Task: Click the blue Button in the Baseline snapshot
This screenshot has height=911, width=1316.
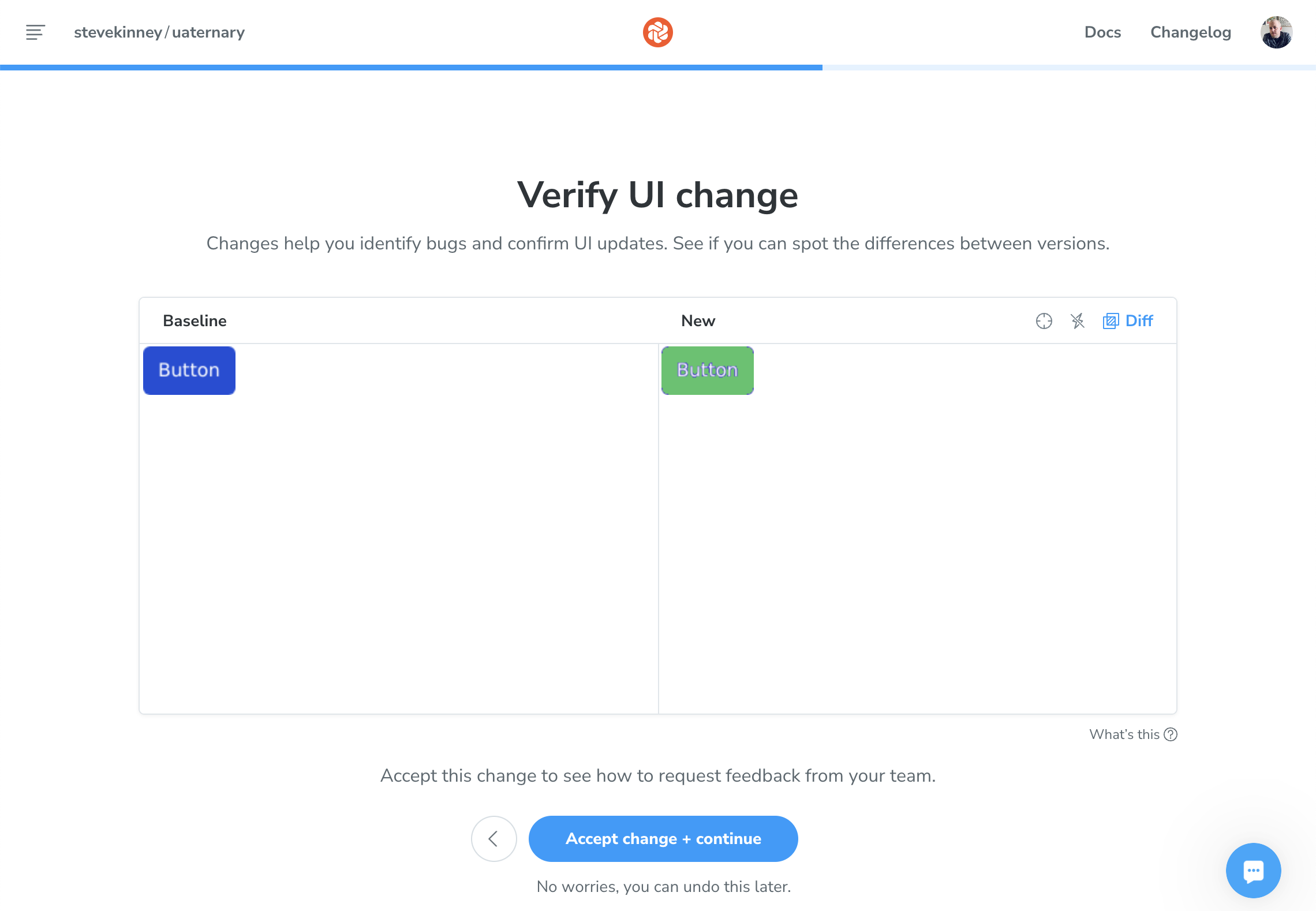Action: tap(189, 370)
